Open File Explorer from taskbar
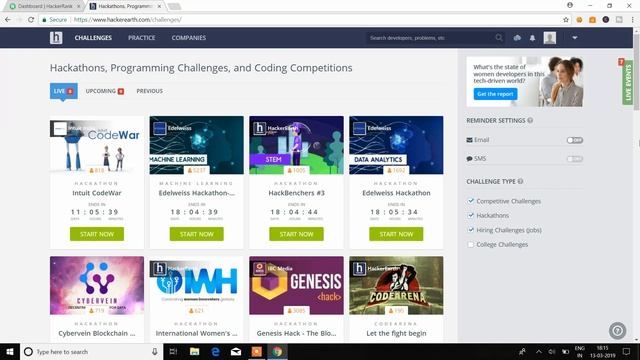Viewport: 640px width, 360px height. 194,351
